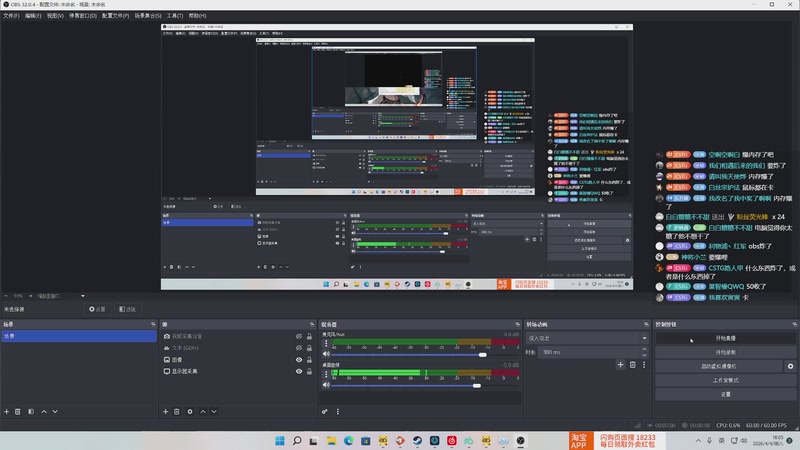Pop out the Scenes dock
Image resolution: width=800 pixels, height=450 pixels.
point(153,324)
